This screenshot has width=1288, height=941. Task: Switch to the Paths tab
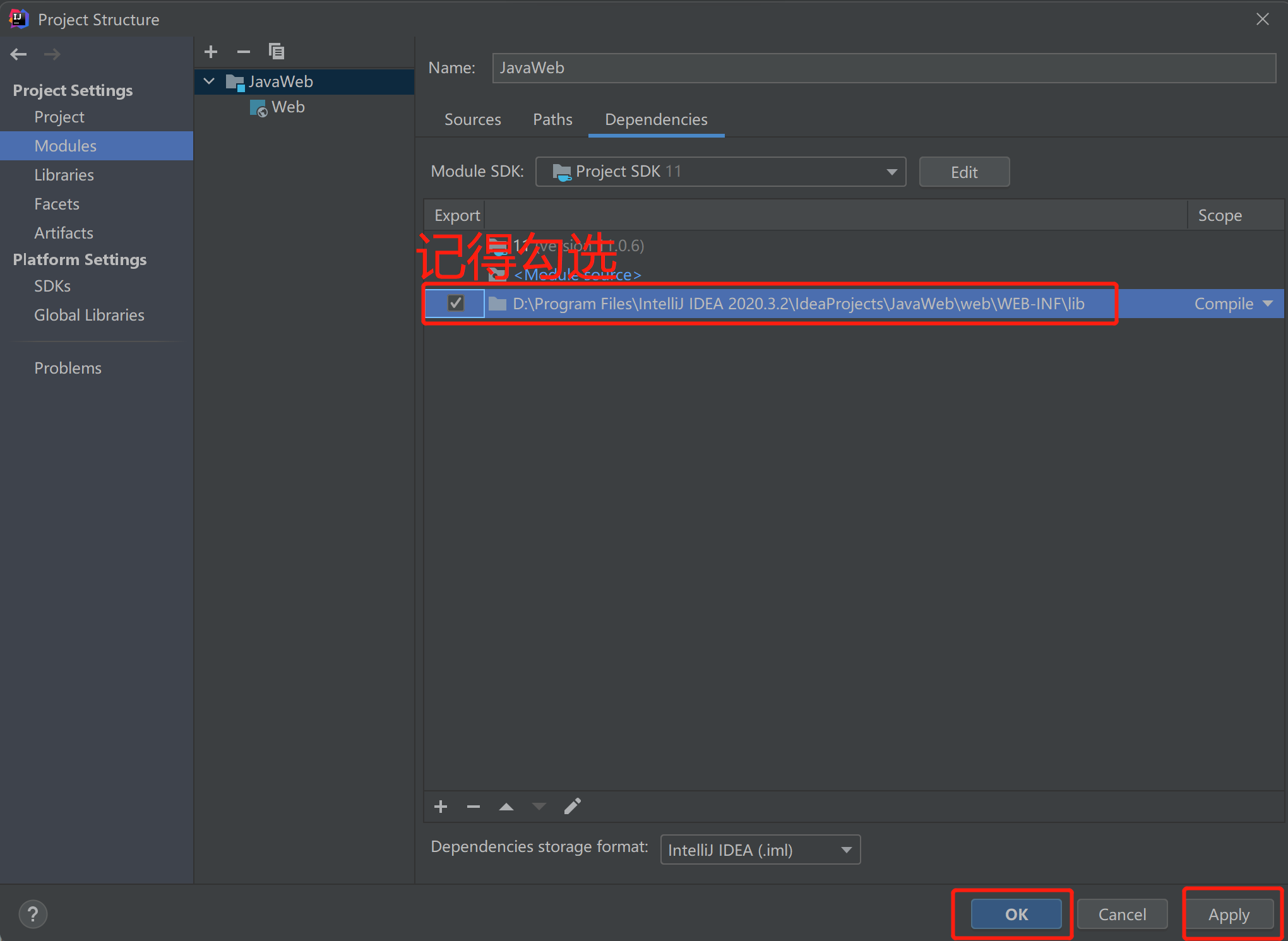pyautogui.click(x=552, y=119)
